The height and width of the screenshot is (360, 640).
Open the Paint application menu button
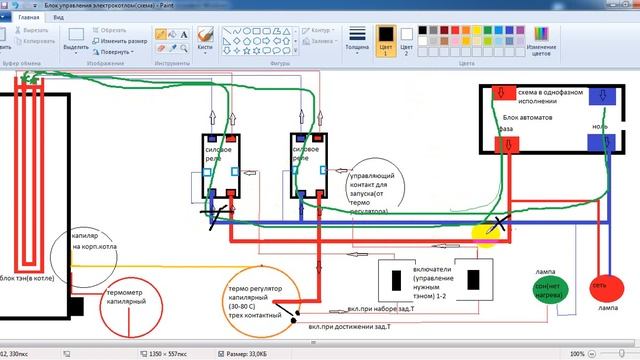click(4, 17)
